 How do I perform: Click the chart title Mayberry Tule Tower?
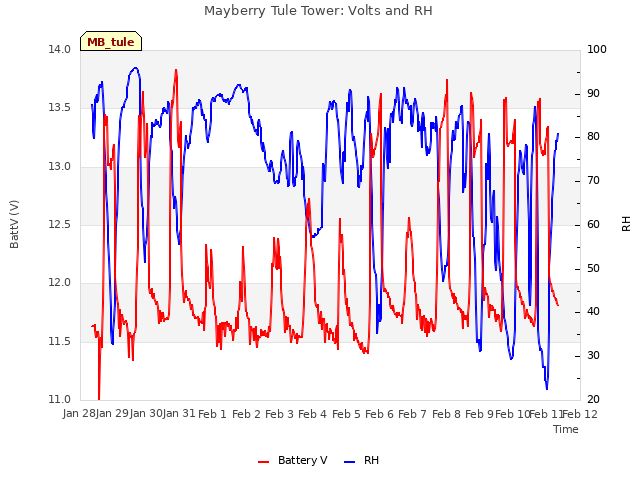318,11
